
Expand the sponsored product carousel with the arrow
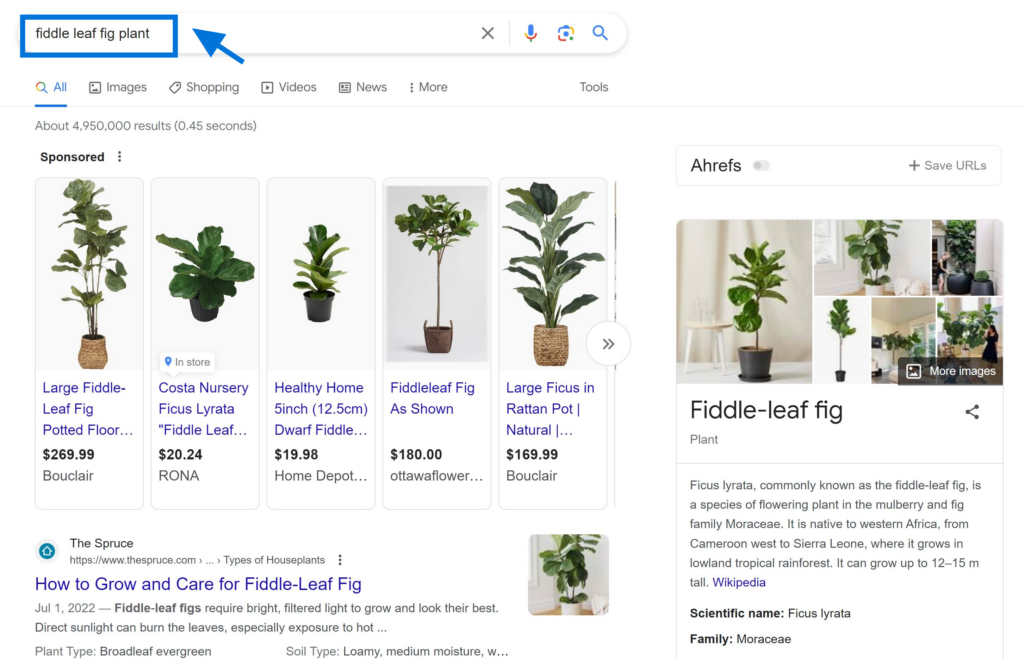tap(608, 343)
